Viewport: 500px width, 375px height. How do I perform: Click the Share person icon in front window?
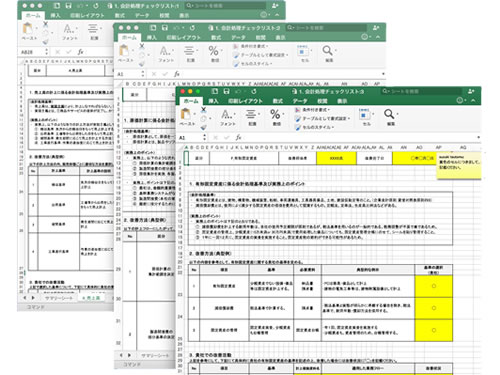[471, 91]
